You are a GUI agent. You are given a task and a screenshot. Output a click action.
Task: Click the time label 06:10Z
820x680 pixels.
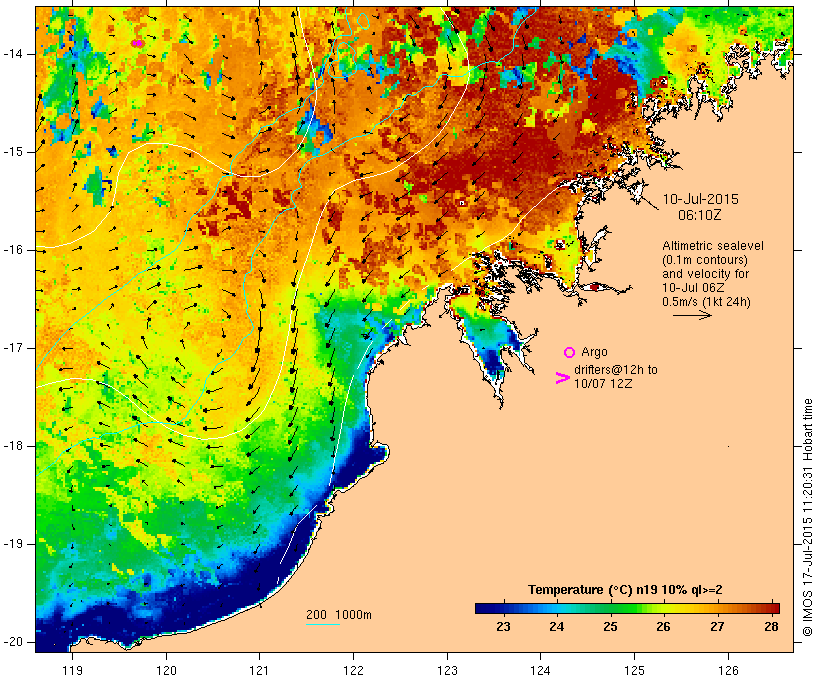(x=700, y=215)
